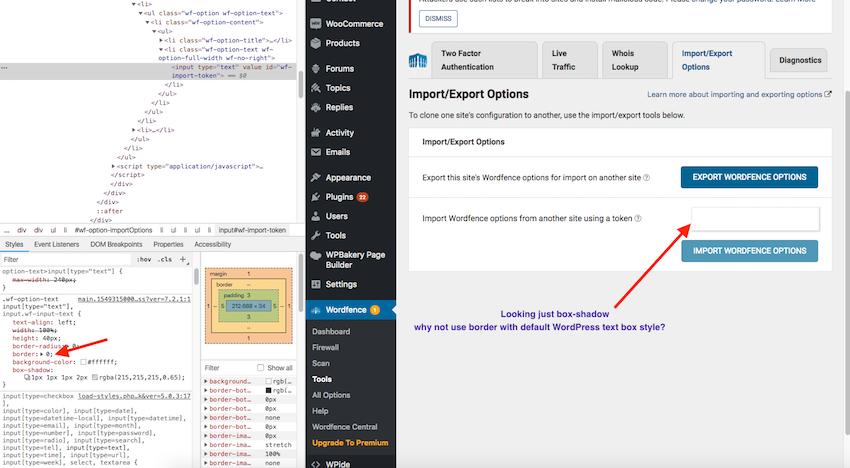Expand the computed background property row

click(206, 382)
